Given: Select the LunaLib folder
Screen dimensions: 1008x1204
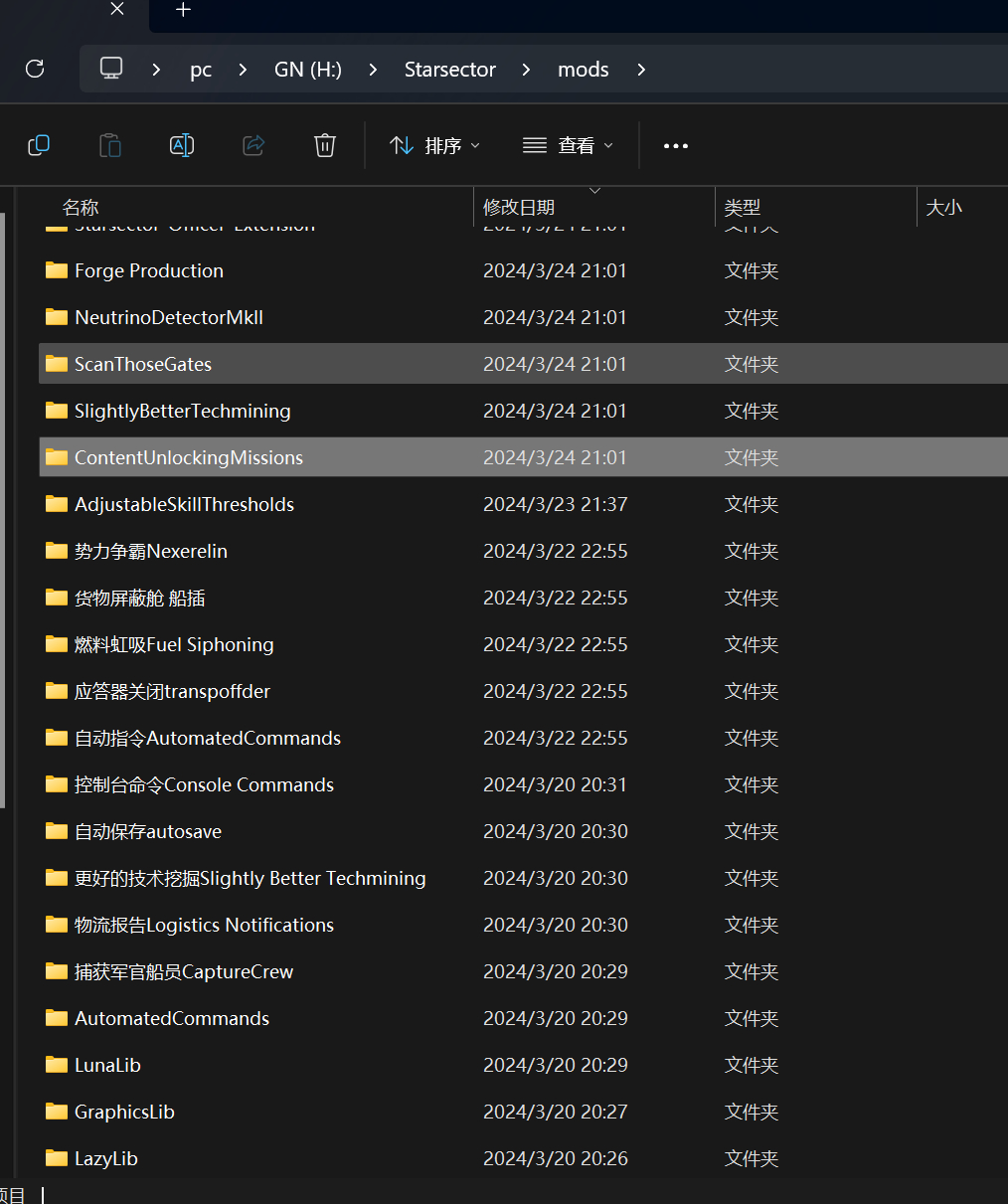Looking at the screenshot, I should [x=107, y=1065].
